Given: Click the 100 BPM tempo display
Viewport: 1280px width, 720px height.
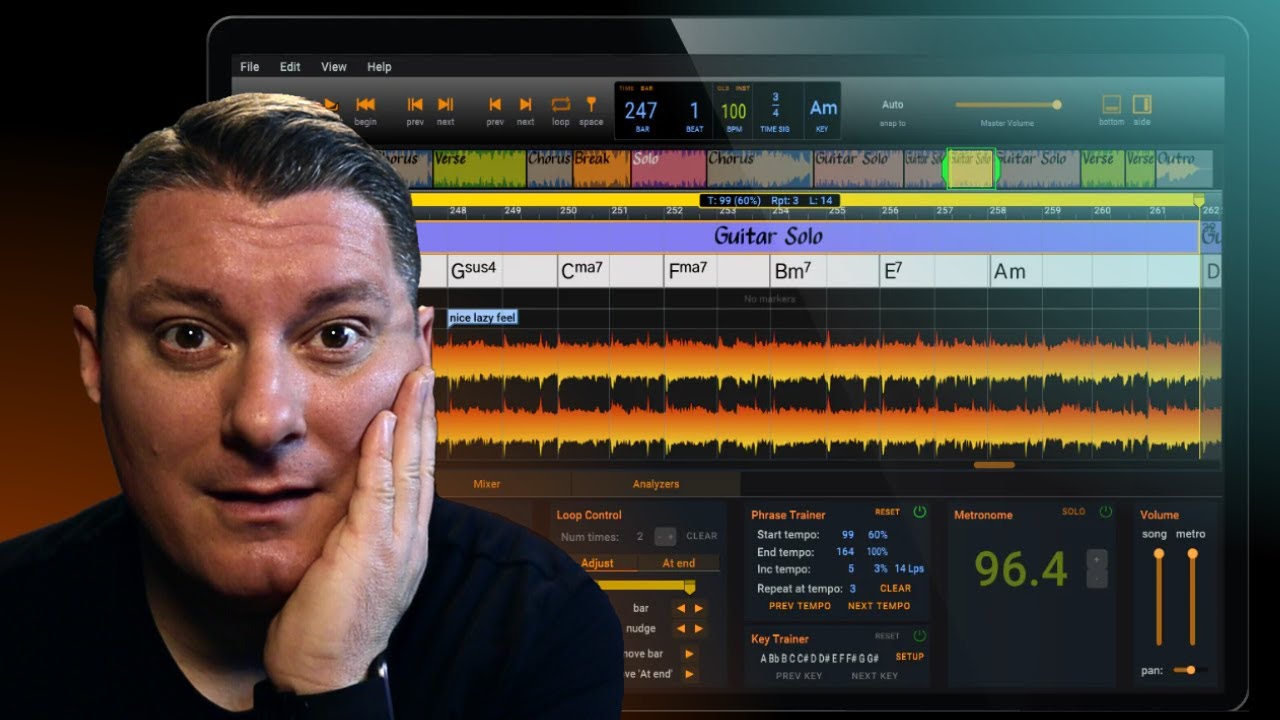Looking at the screenshot, I should pos(734,111).
